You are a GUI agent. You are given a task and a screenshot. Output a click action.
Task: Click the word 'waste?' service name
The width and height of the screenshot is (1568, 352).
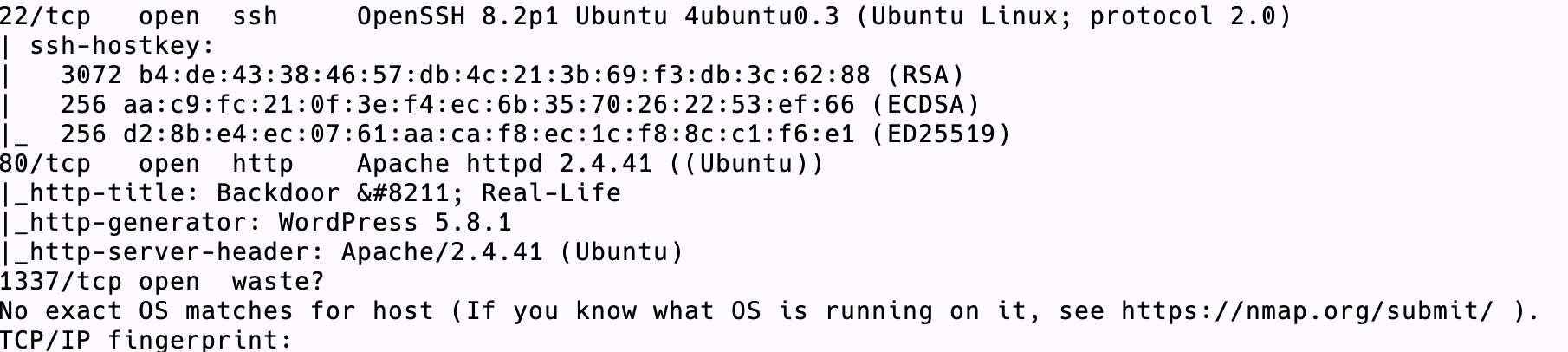pyautogui.click(x=278, y=281)
